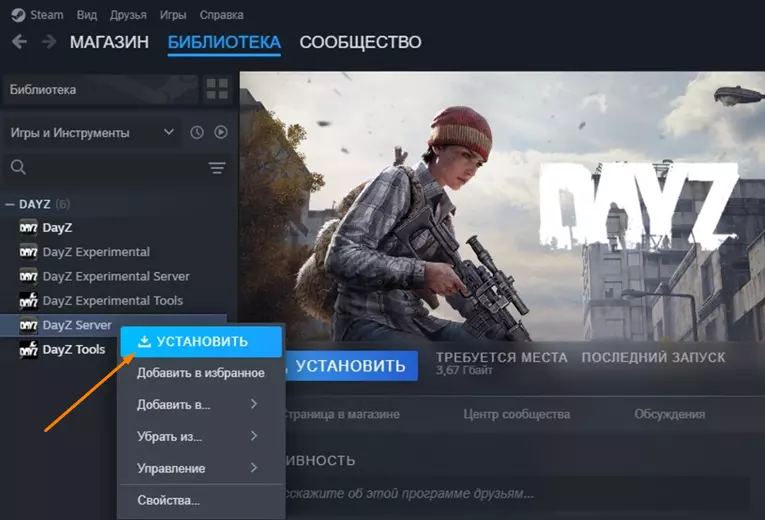Image resolution: width=765 pixels, height=520 pixels.
Task: Click the 3,67 Гбайт size value
Action: pyautogui.click(x=464, y=371)
